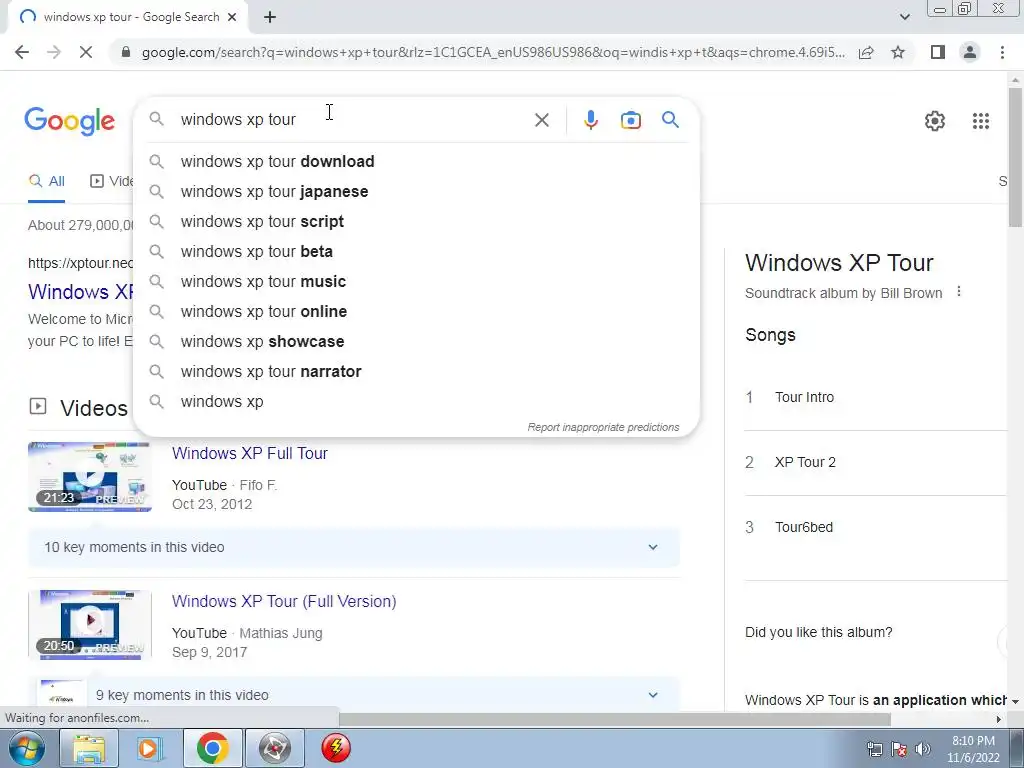Toggle the Chrome side panel icon
The height and width of the screenshot is (768, 1024).
(x=938, y=52)
